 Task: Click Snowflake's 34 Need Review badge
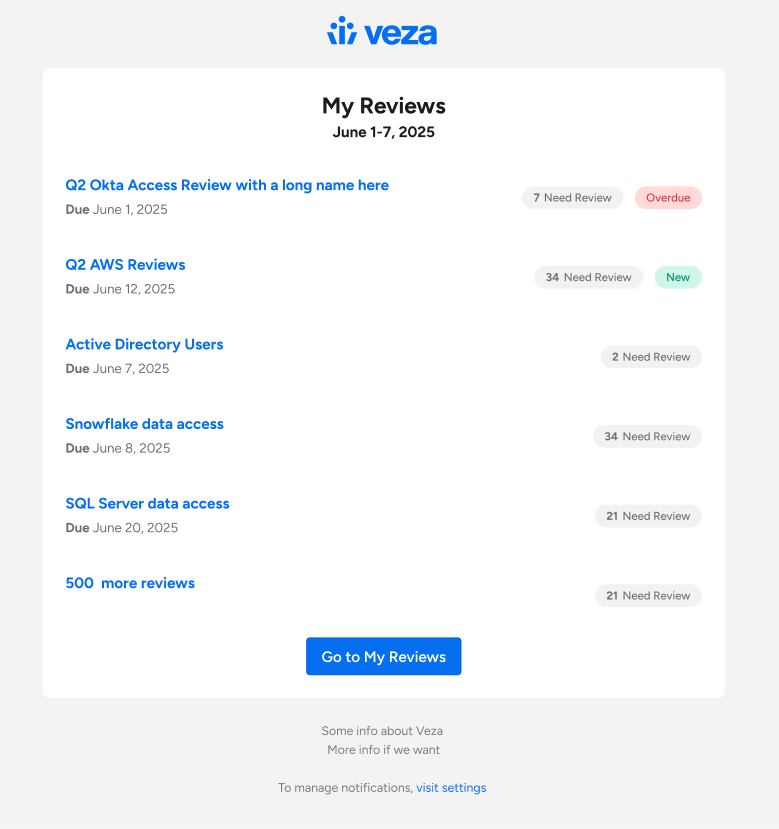pyautogui.click(x=647, y=436)
